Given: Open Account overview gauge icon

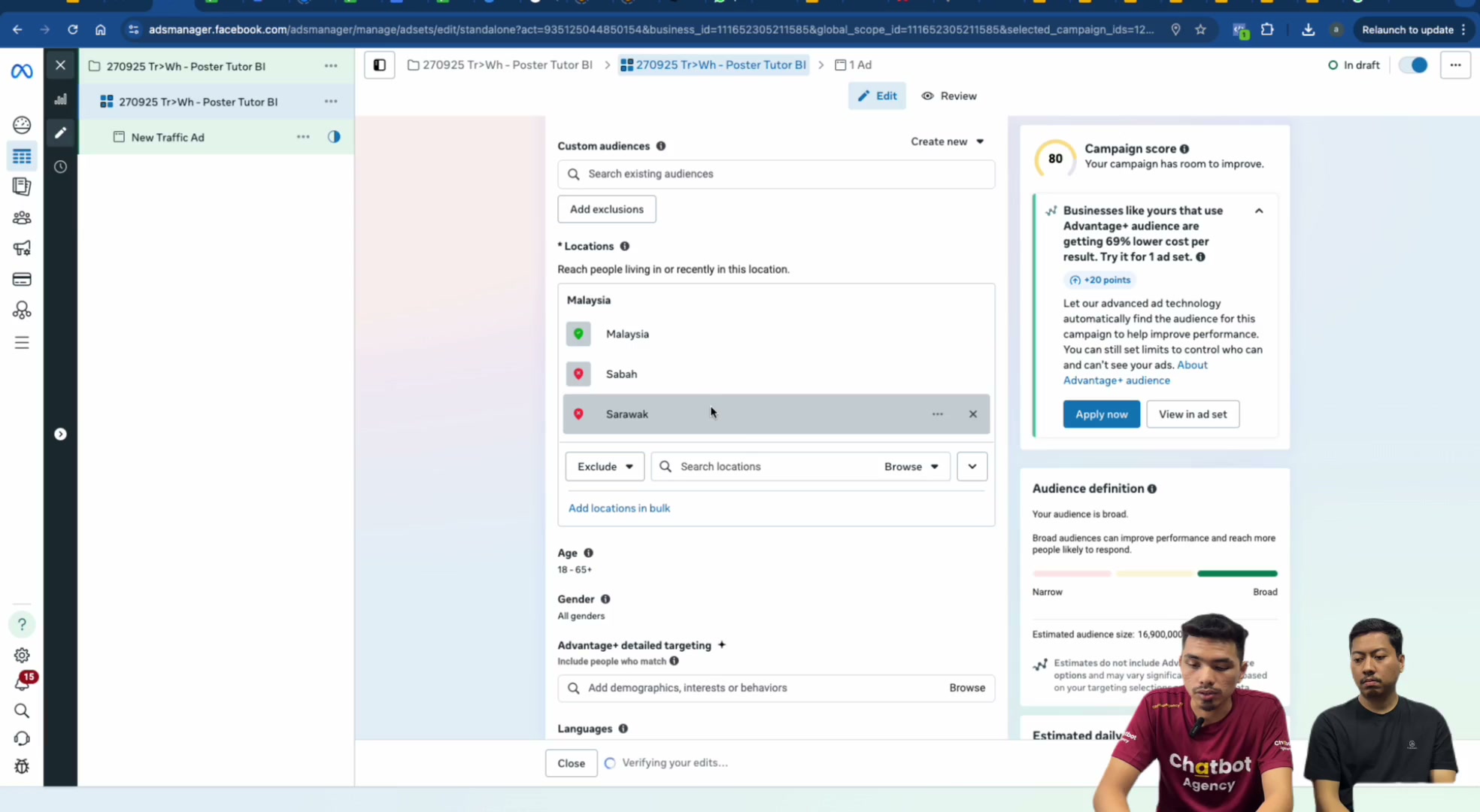Looking at the screenshot, I should [x=22, y=125].
